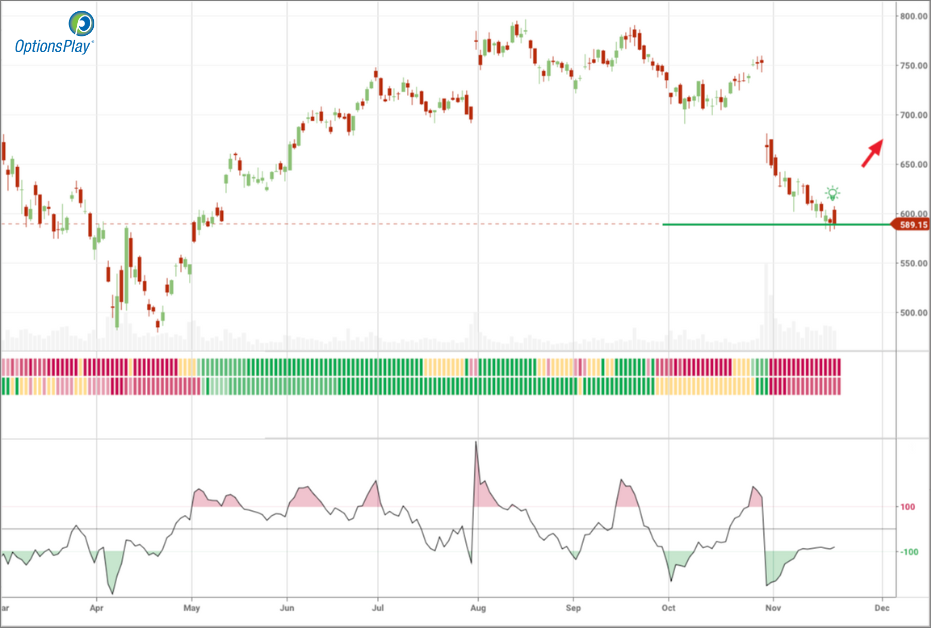Image resolution: width=931 pixels, height=628 pixels.
Task: Select the red upward arrow annotation
Action: click(871, 153)
